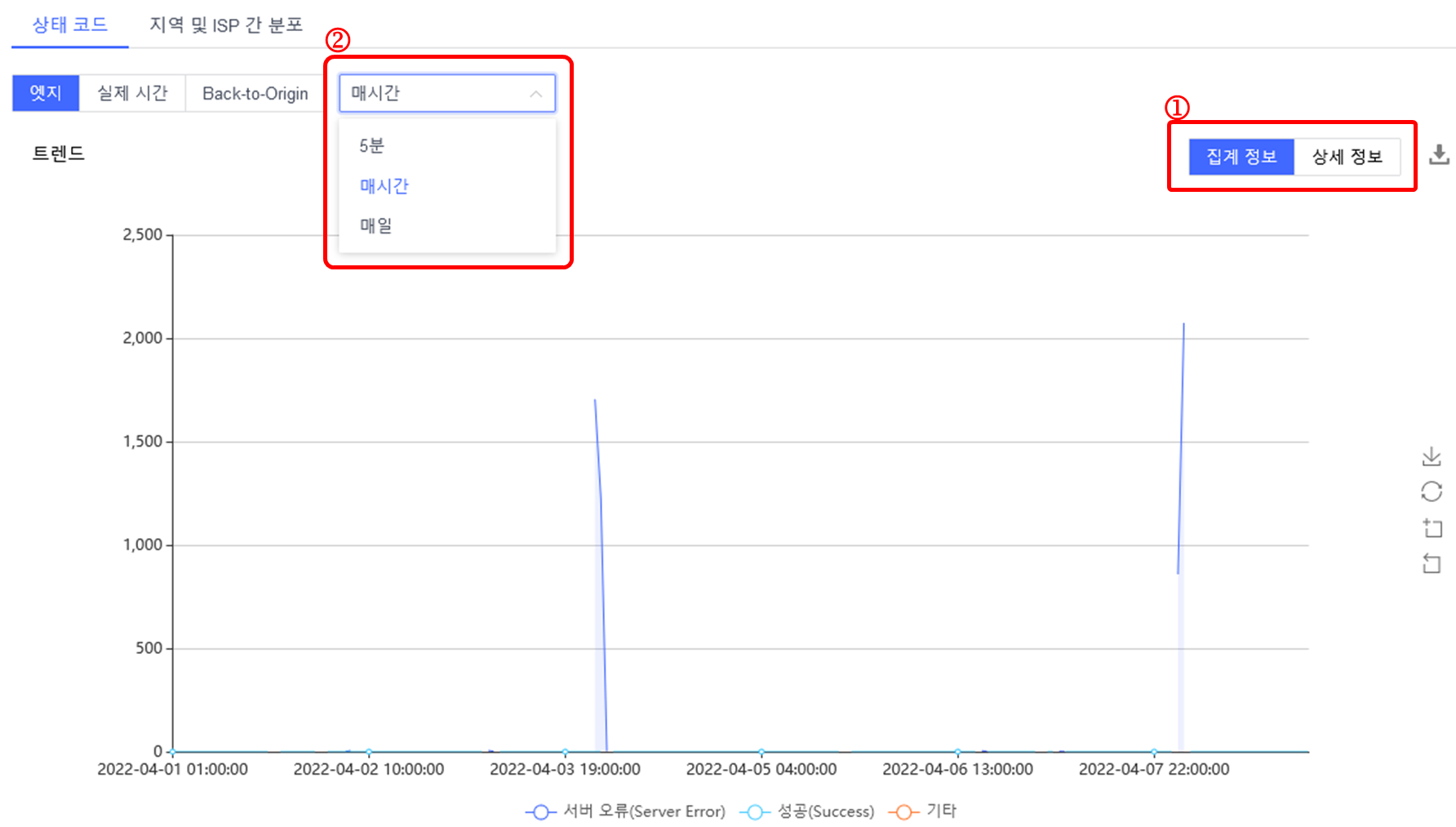Click the 2,500 y-axis value

(143, 235)
